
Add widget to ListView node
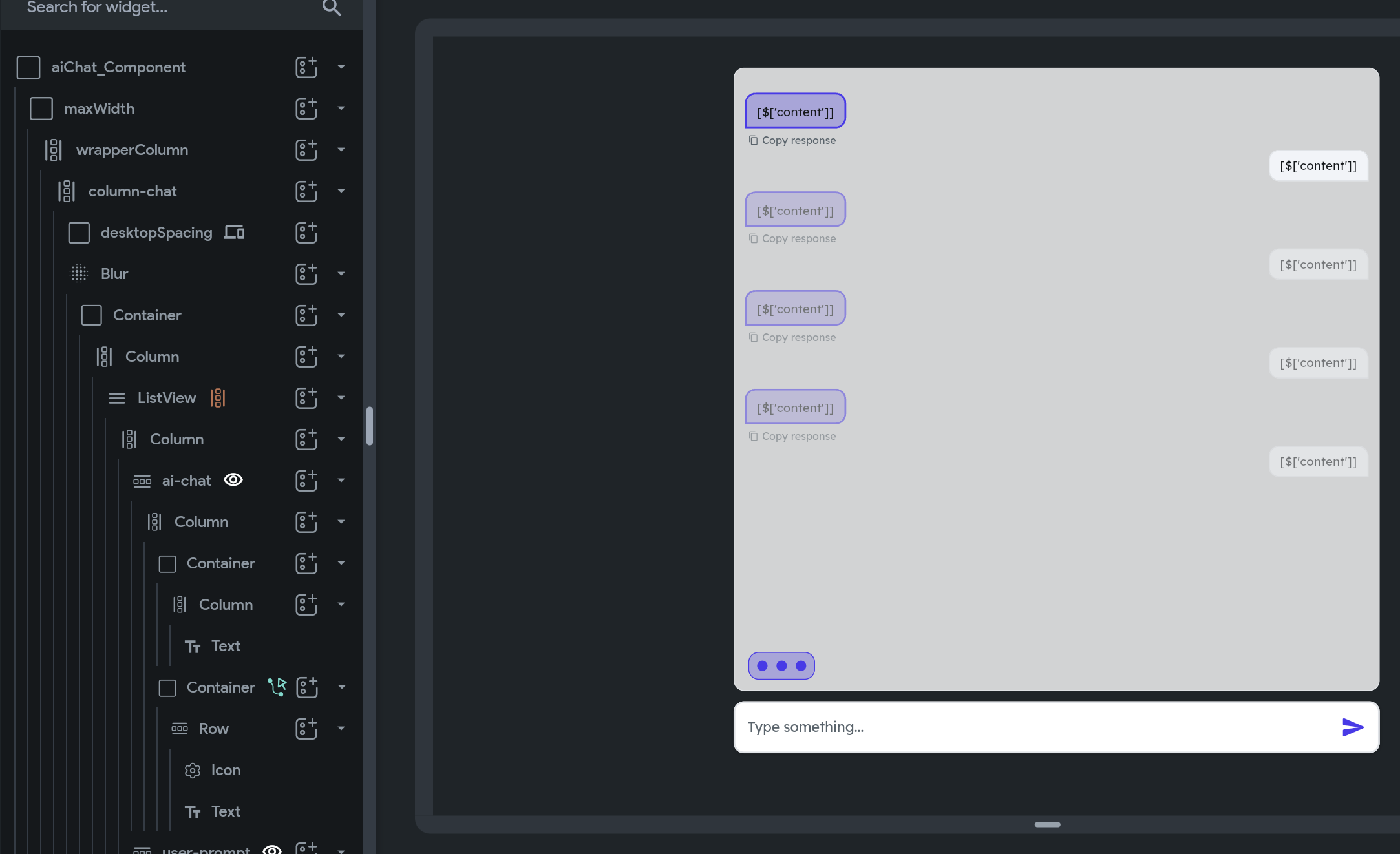306,398
